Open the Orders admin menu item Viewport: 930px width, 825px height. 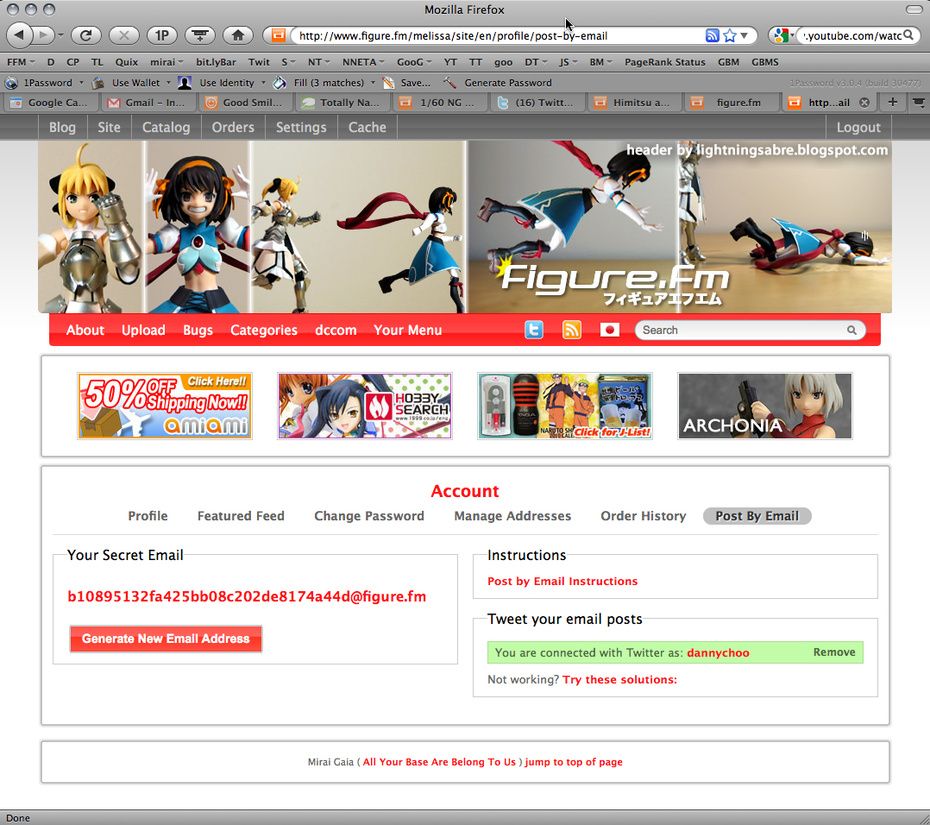233,127
